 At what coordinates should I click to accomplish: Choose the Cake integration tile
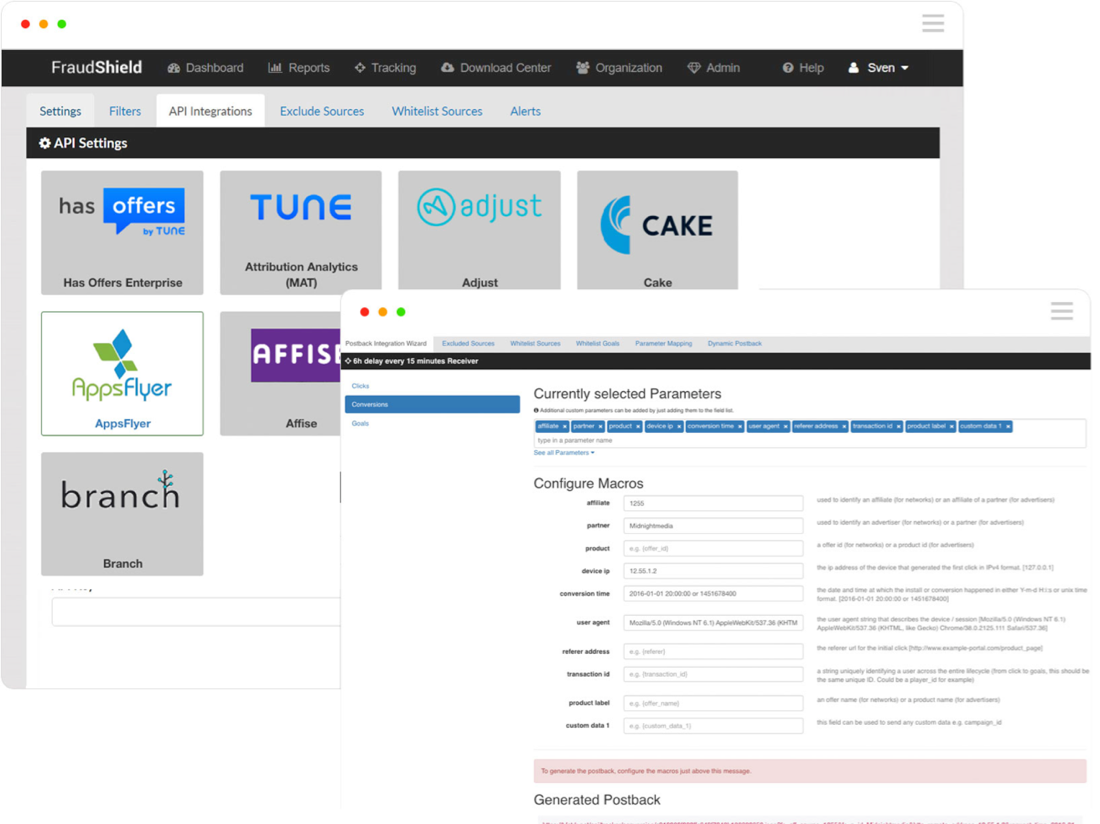(x=657, y=230)
